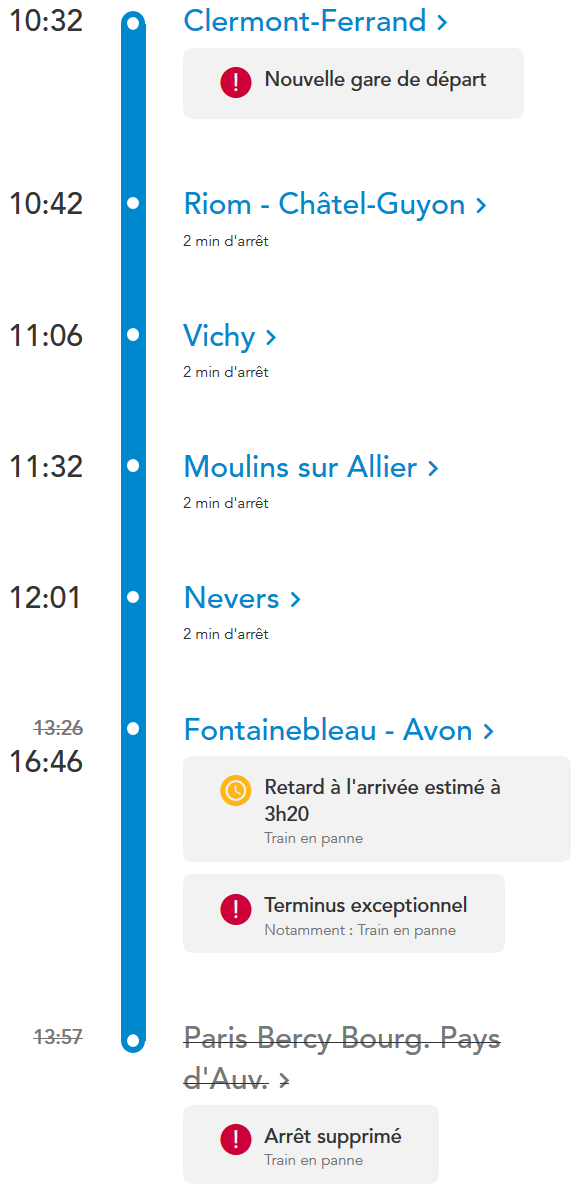Open the Vichy station link
The image size is (579, 1191).
pos(220,337)
